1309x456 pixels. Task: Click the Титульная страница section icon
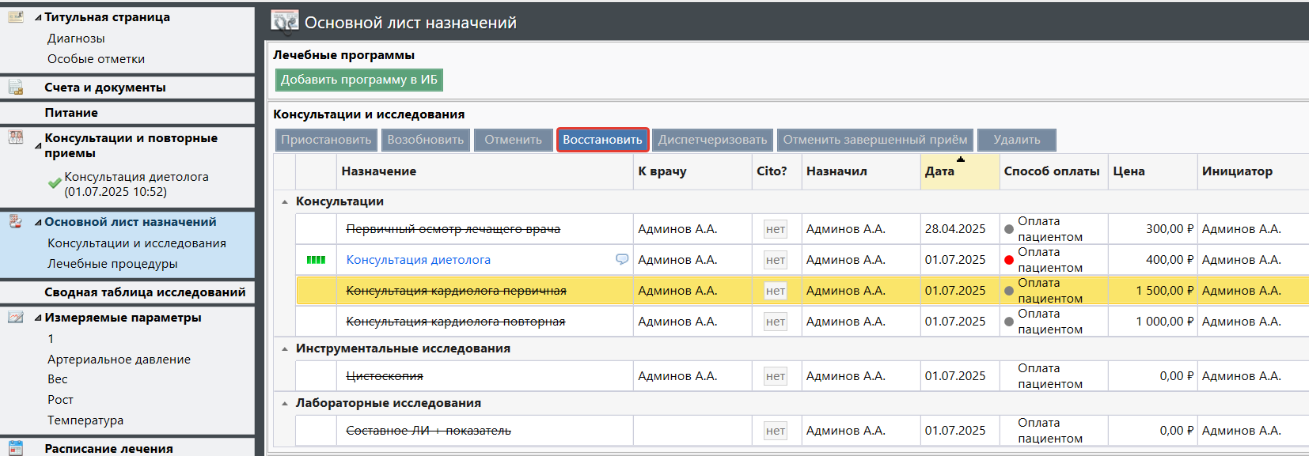click(16, 17)
